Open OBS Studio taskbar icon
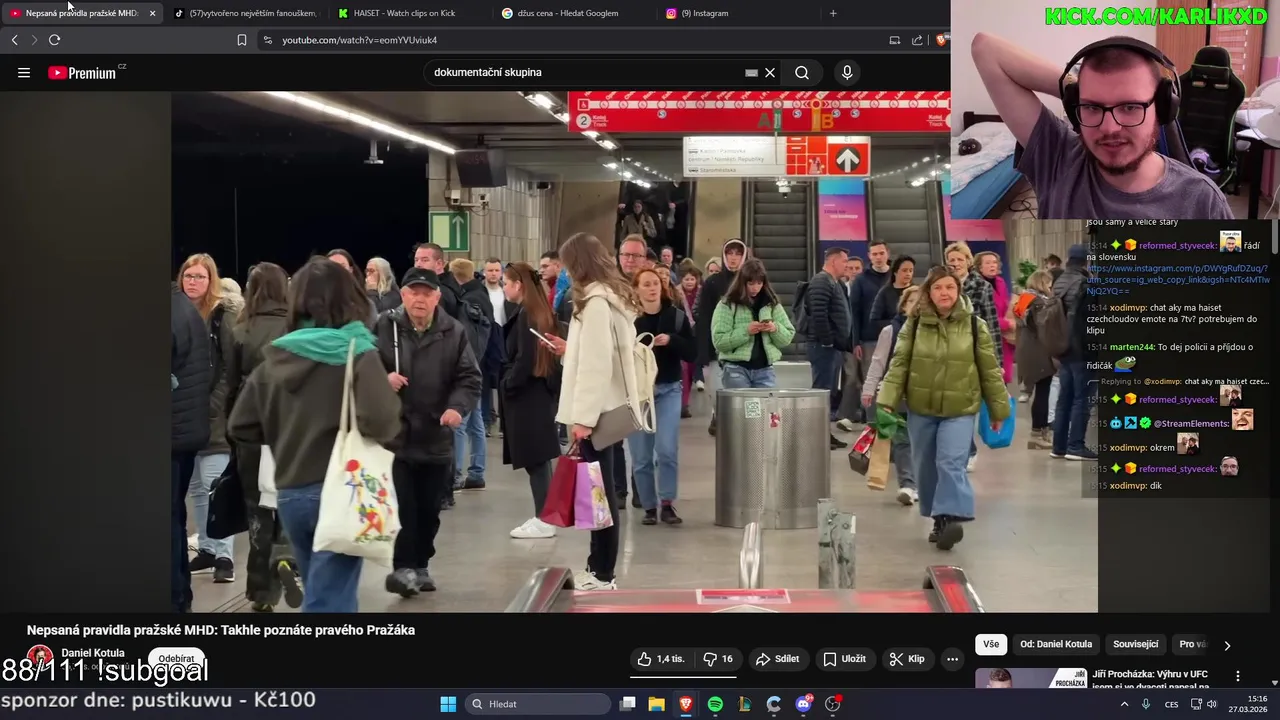Image resolution: width=1280 pixels, height=720 pixels. [833, 704]
